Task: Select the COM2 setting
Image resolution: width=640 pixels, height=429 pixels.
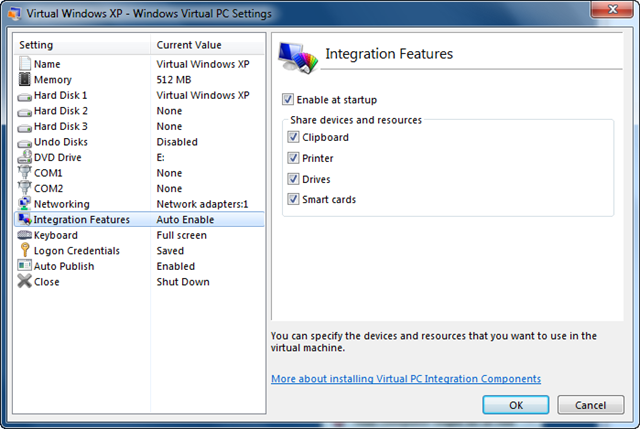Action: (x=139, y=188)
